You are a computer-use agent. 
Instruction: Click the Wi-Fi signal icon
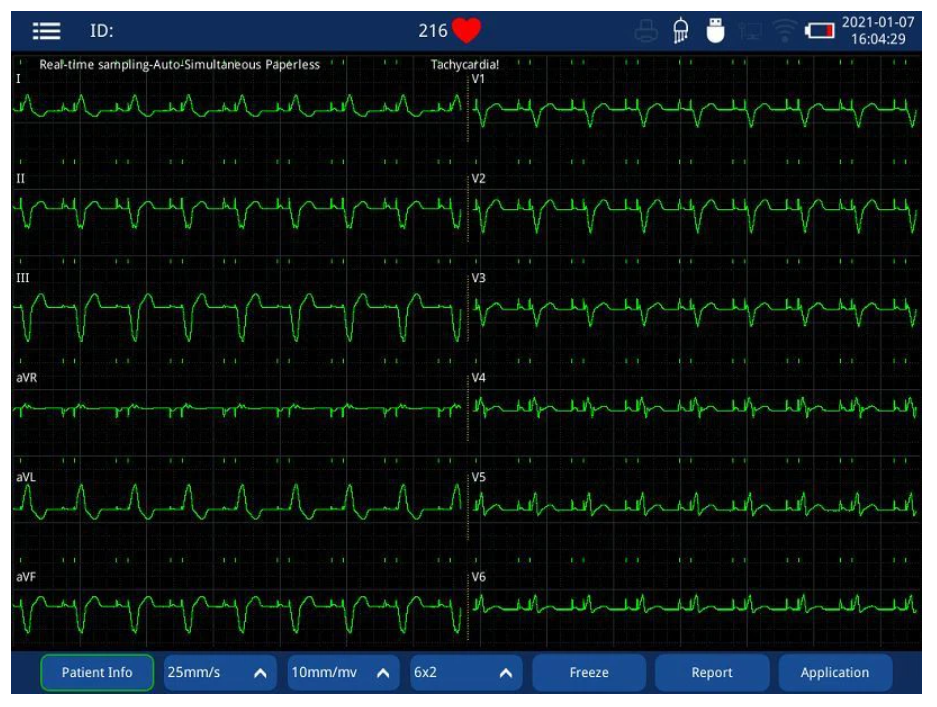[785, 30]
